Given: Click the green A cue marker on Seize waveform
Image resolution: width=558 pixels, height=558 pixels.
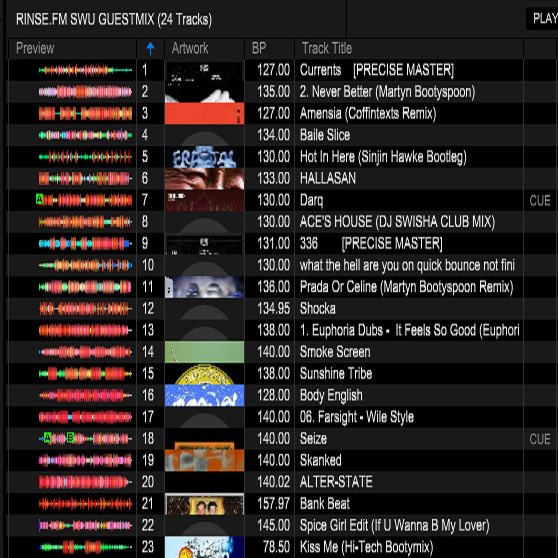Looking at the screenshot, I should (48, 437).
